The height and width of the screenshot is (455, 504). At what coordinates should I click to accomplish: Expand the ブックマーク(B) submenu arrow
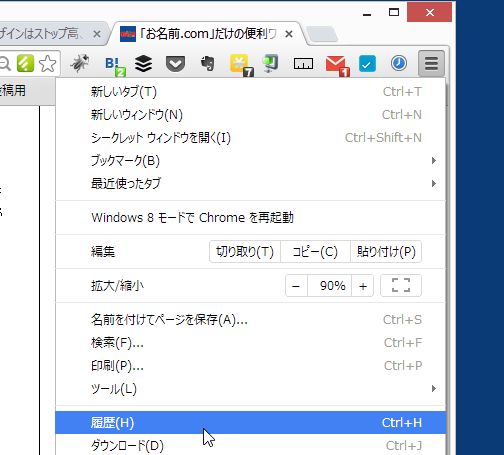coord(434,161)
